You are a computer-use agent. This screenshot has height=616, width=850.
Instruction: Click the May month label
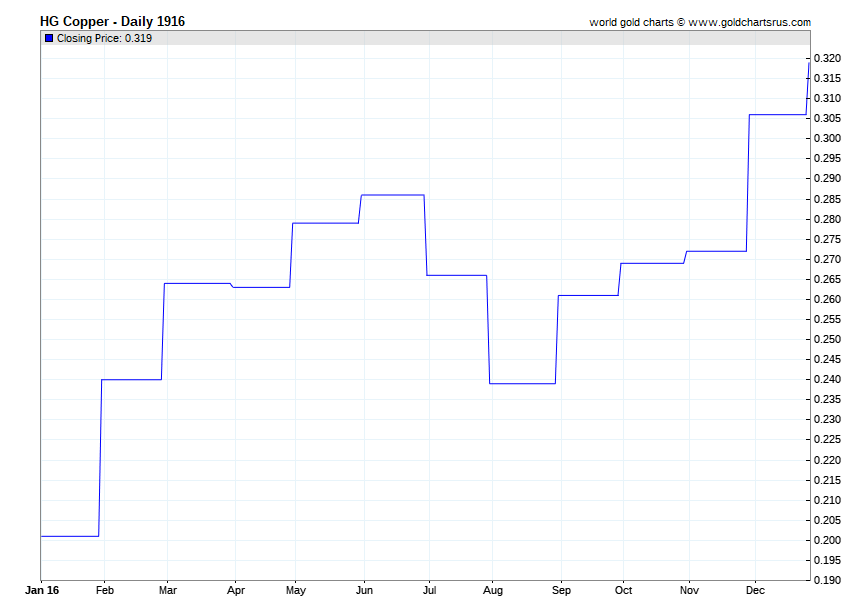(x=295, y=590)
